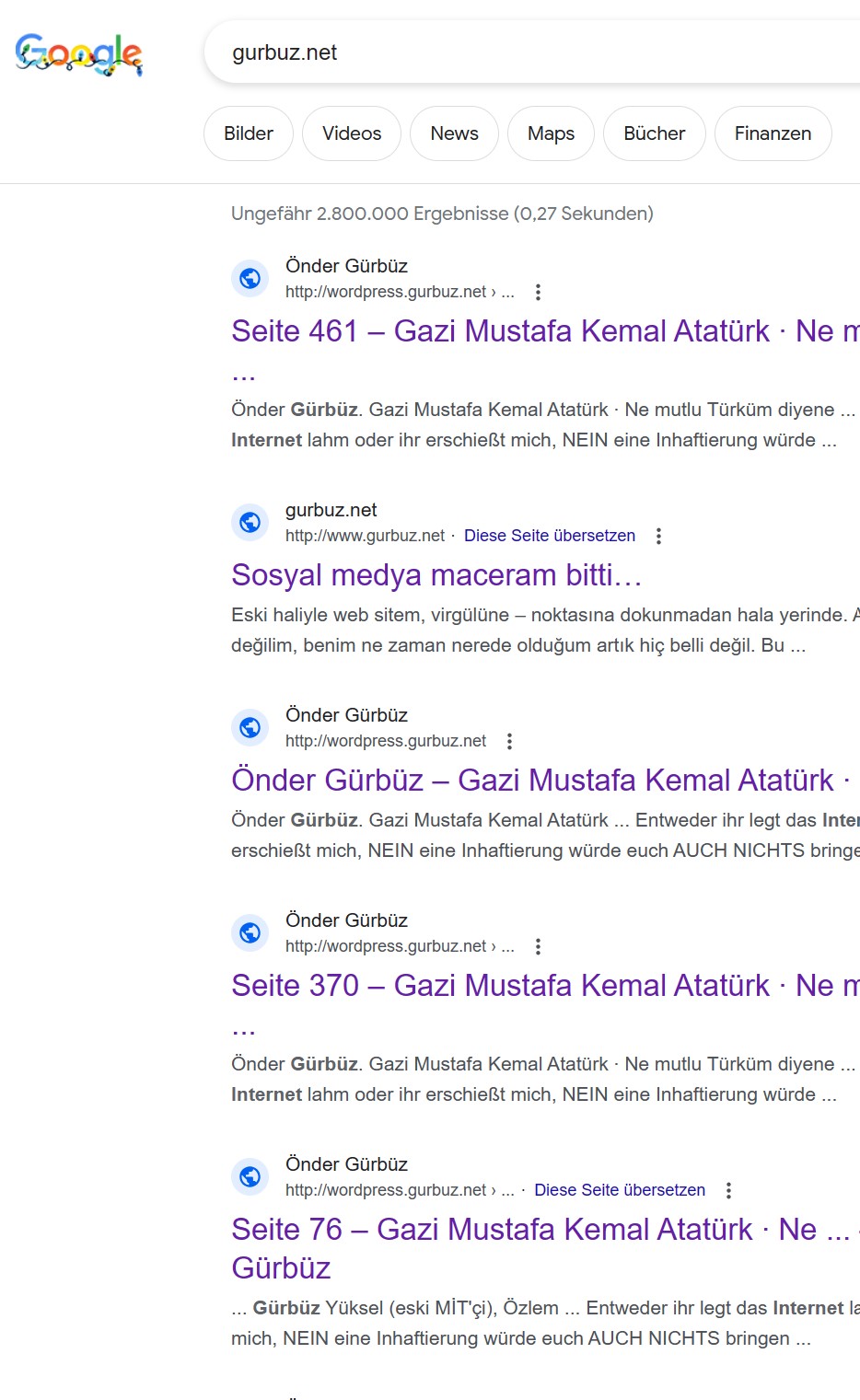This screenshot has height=1400, width=860.
Task: Open the Maps search tab
Action: [x=551, y=133]
